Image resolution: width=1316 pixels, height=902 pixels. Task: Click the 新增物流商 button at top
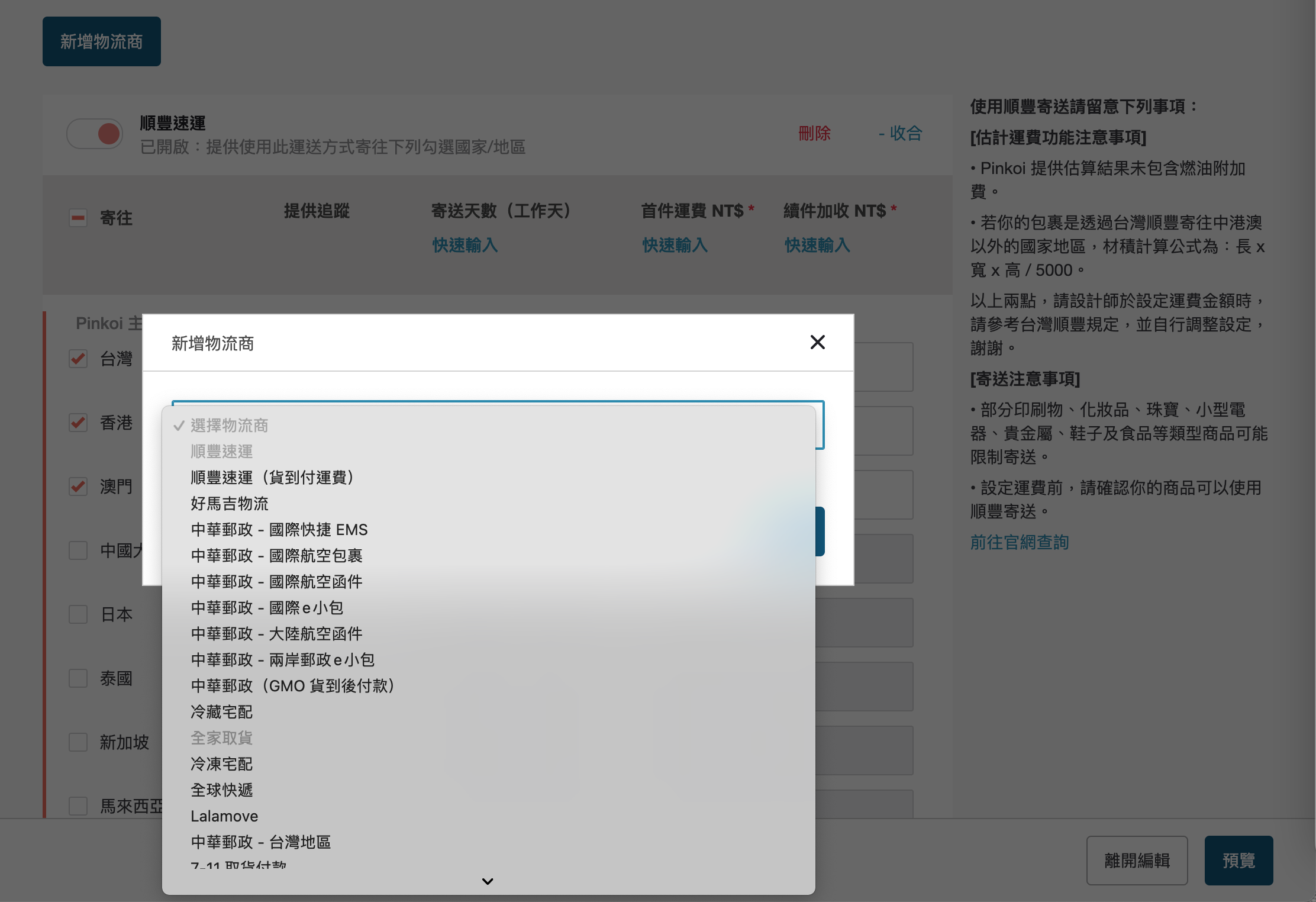click(x=102, y=41)
